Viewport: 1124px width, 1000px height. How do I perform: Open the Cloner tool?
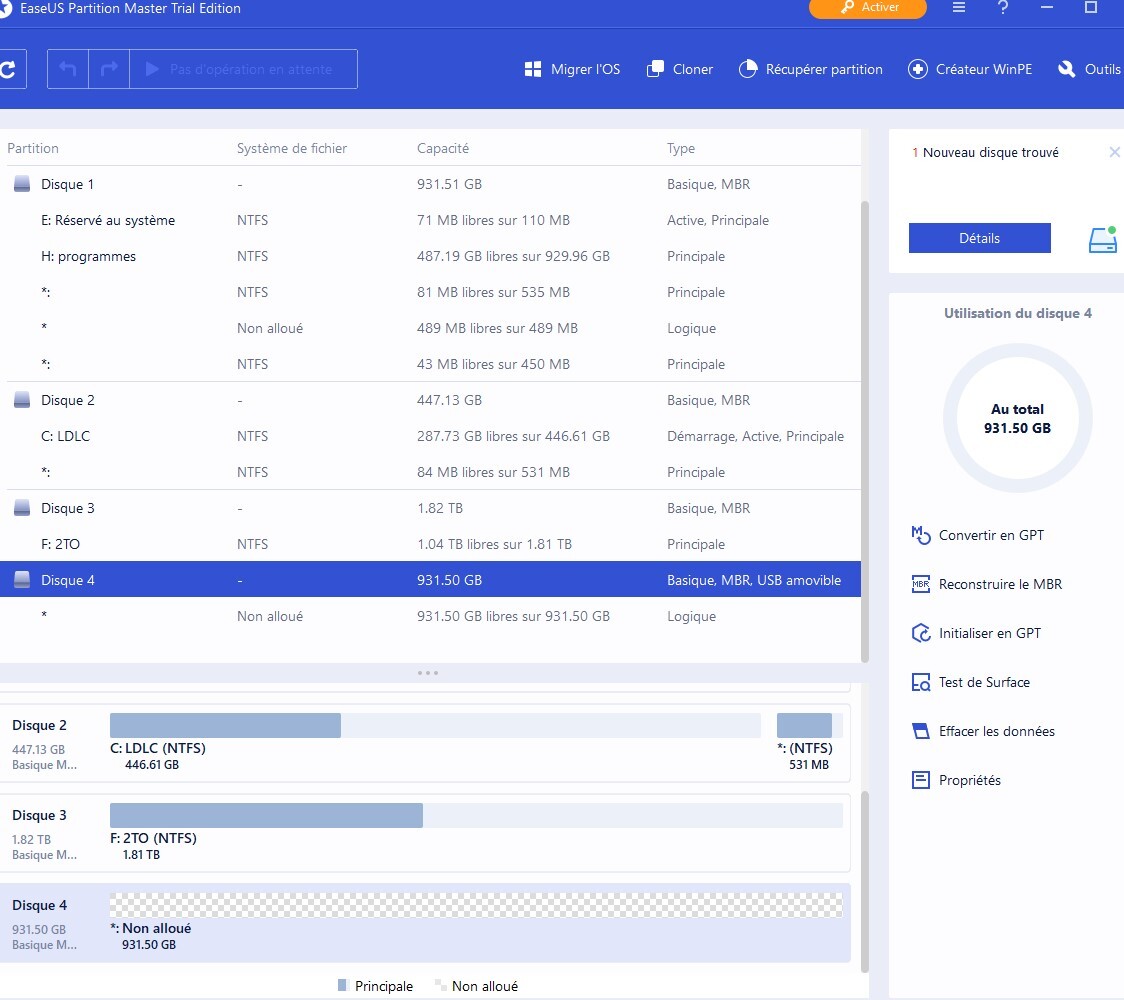click(680, 69)
